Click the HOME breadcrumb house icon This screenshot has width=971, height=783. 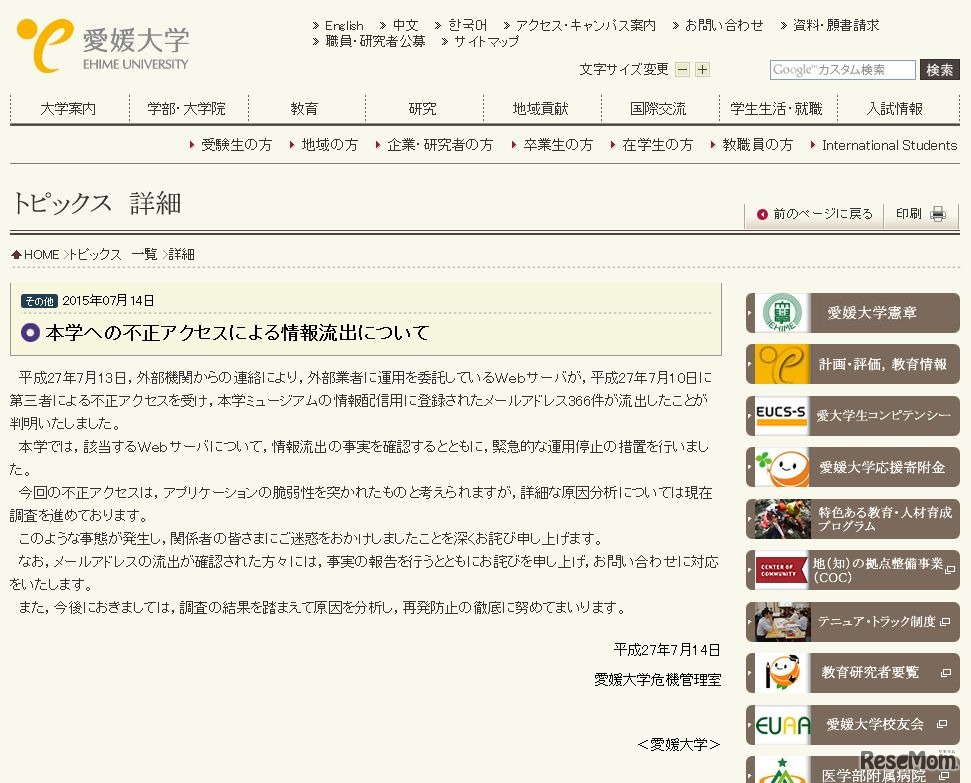(15, 254)
